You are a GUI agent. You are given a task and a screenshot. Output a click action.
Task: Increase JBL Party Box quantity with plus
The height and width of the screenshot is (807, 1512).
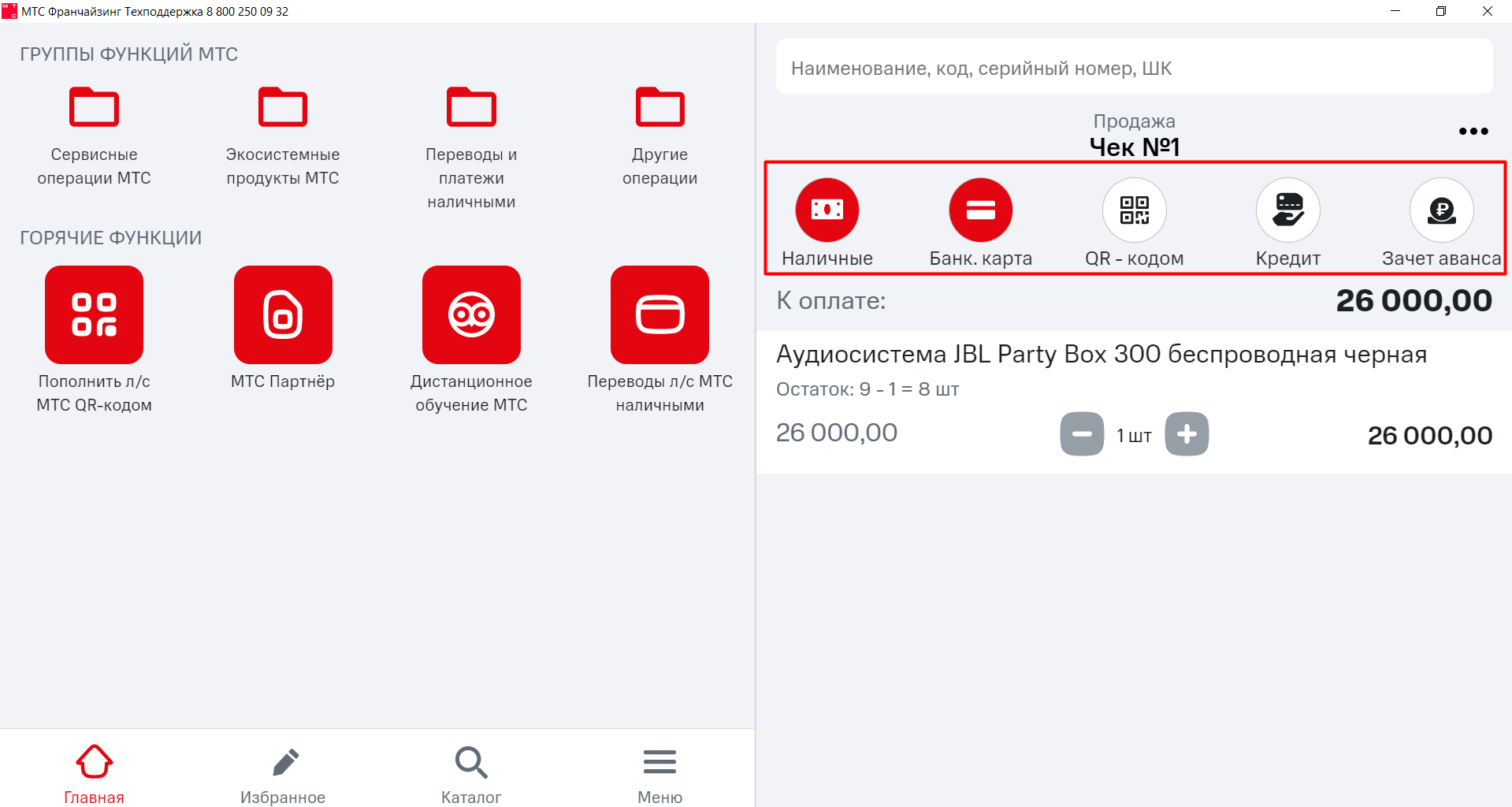[x=1187, y=433]
